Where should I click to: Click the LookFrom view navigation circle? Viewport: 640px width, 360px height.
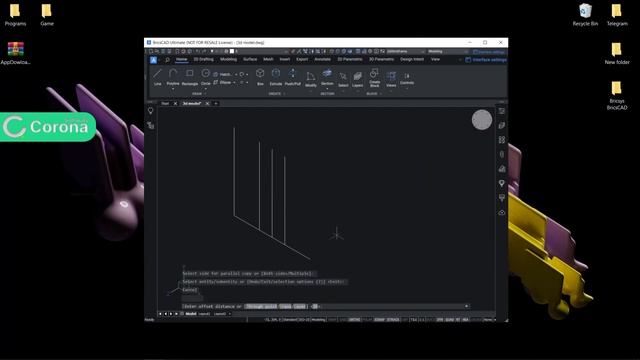click(482, 120)
